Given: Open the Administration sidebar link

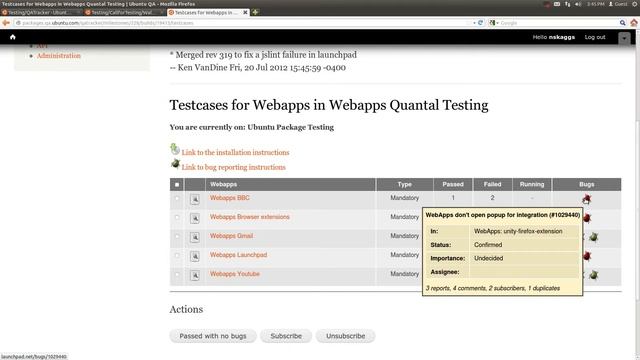Looking at the screenshot, I should tap(59, 56).
